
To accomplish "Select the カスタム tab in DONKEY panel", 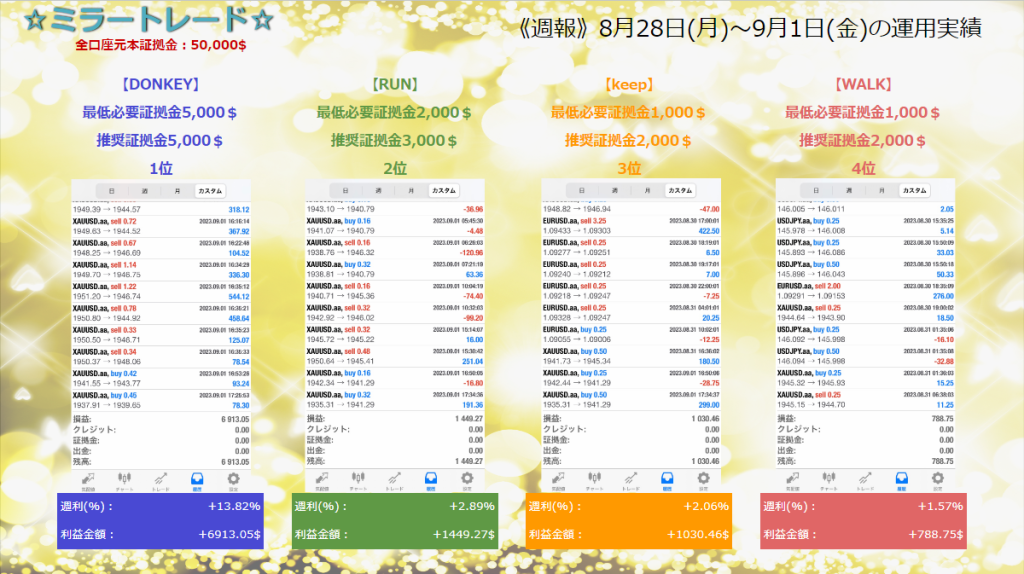I will (x=211, y=190).
